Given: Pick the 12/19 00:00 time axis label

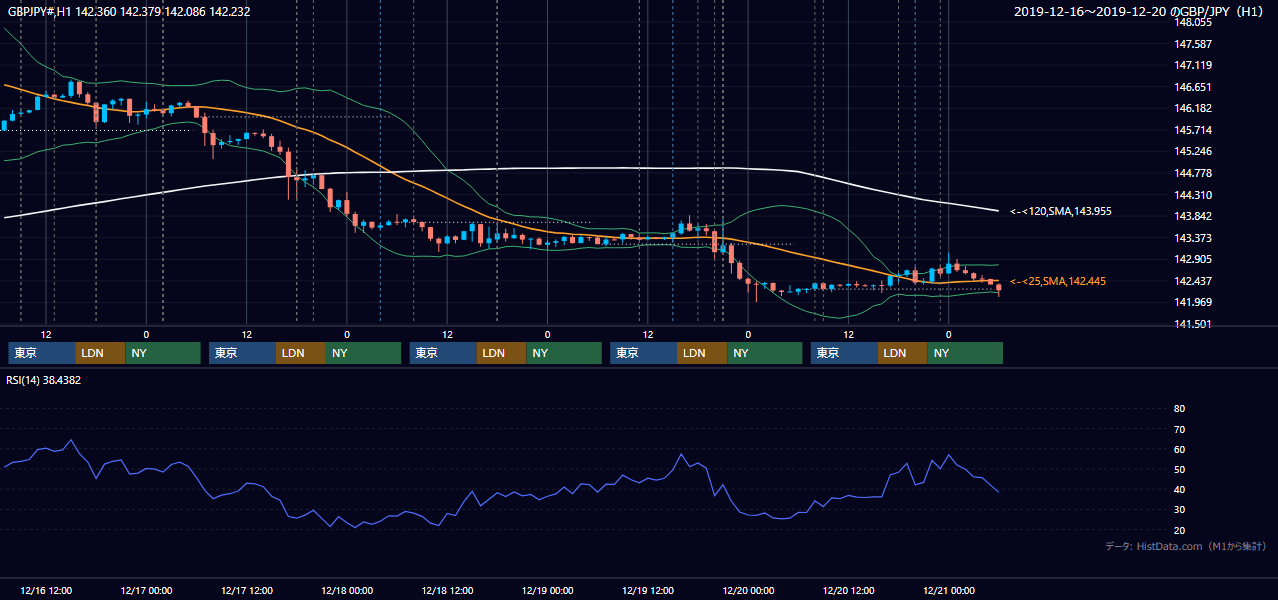Looking at the screenshot, I should [547, 590].
